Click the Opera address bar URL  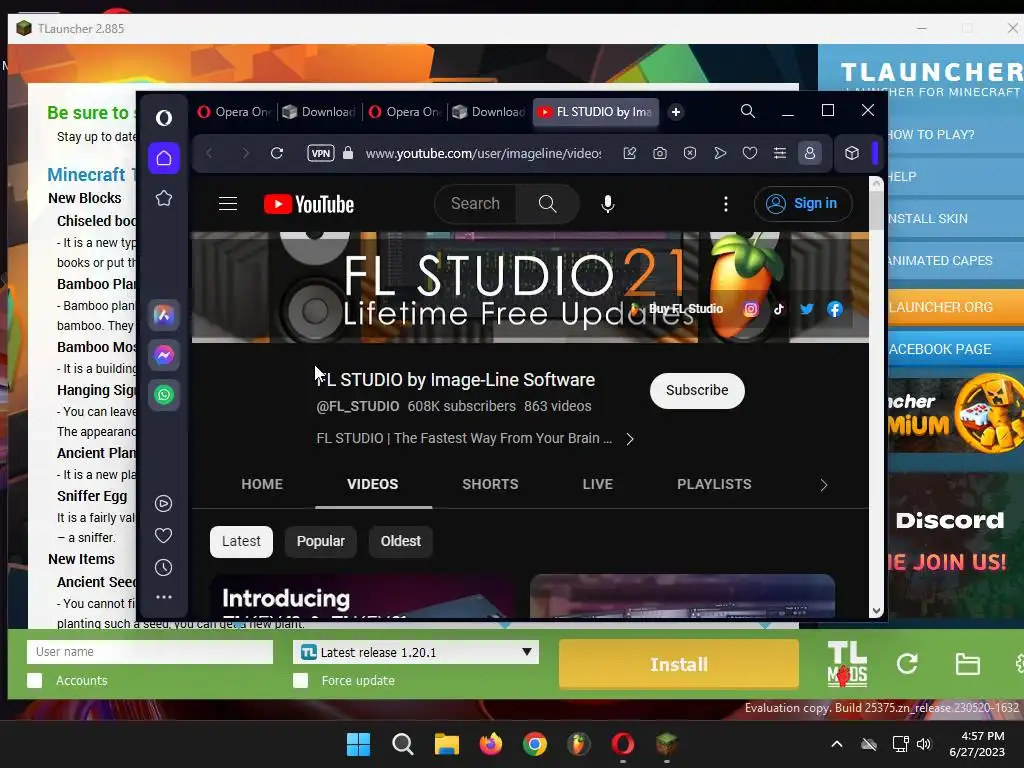[483, 153]
